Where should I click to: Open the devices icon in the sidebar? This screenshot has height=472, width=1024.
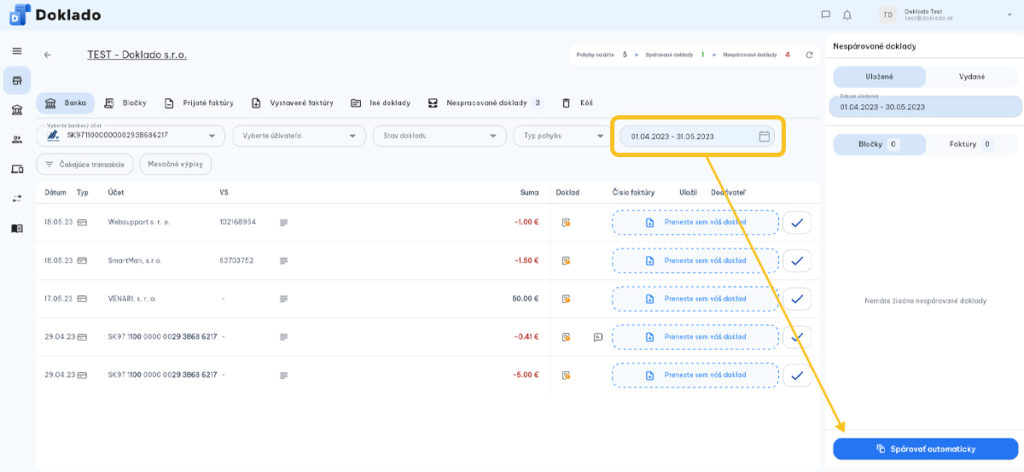pos(17,169)
